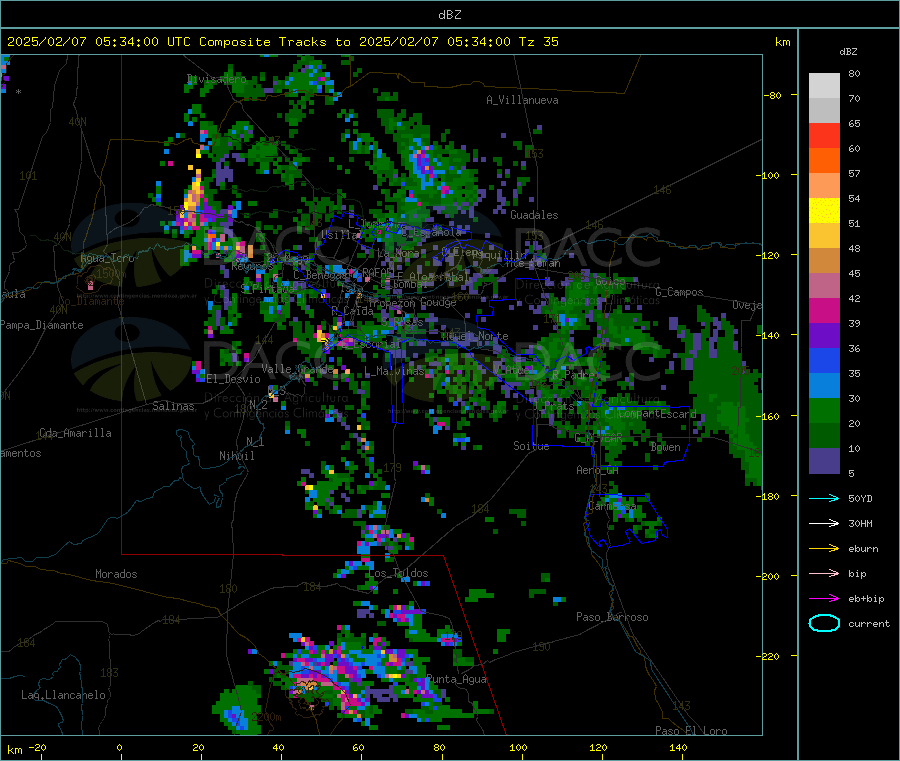Click the 'current' legend label text
This screenshot has width=900, height=761.
869,623
